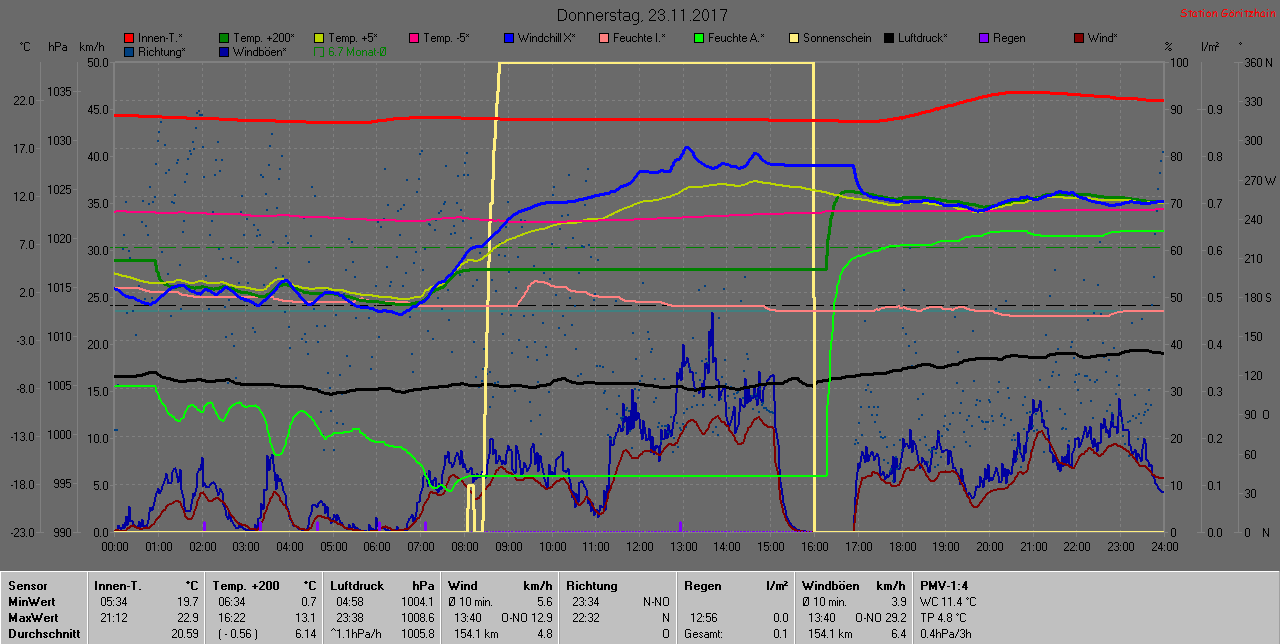This screenshot has width=1280, height=644.
Task: Toggle the 6.7 Monat-Ø legend checkbox
Action: click(x=320, y=51)
